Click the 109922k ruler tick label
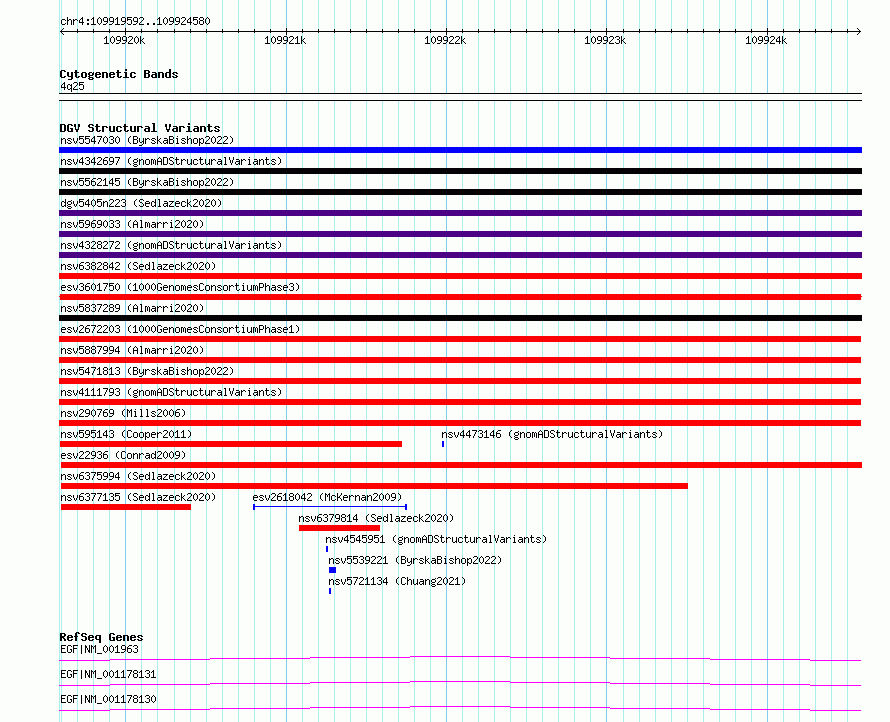The image size is (890, 722). 445,40
